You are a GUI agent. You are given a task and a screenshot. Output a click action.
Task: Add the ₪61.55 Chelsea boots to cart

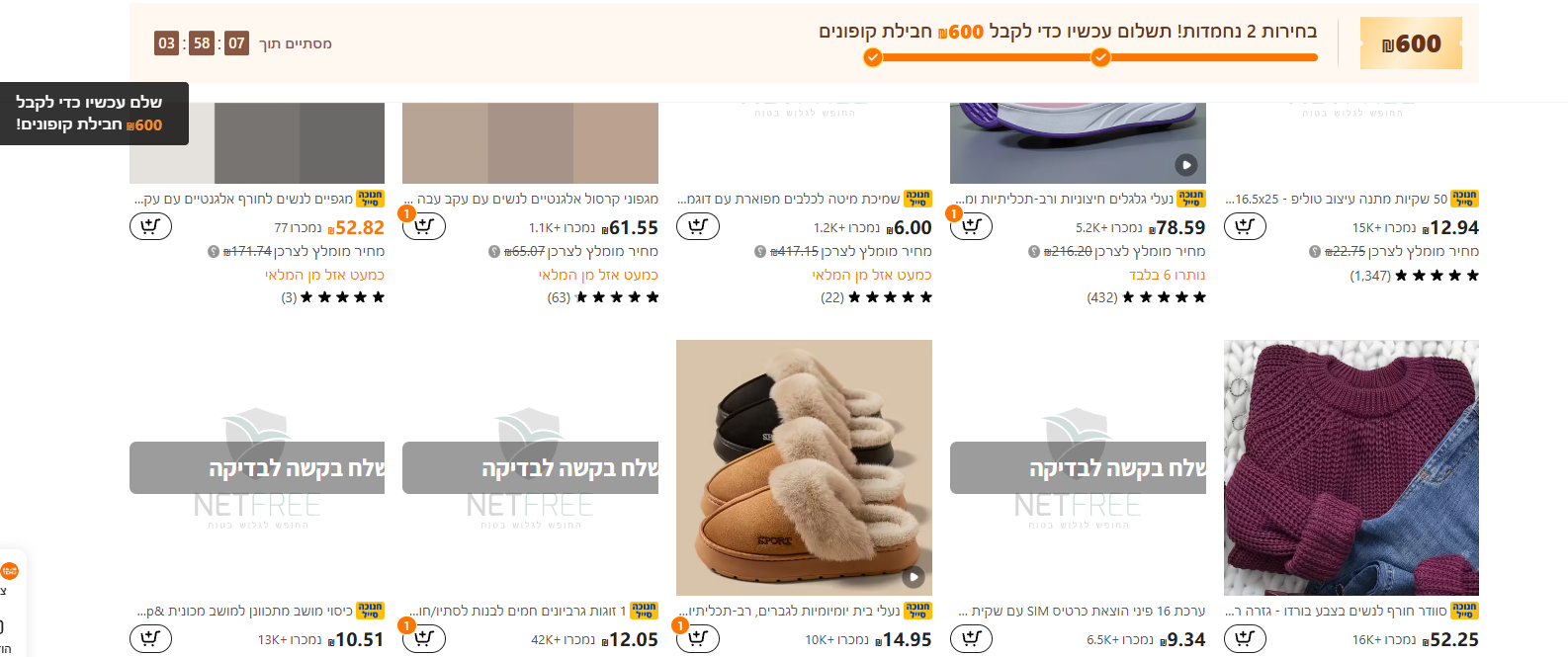[424, 226]
